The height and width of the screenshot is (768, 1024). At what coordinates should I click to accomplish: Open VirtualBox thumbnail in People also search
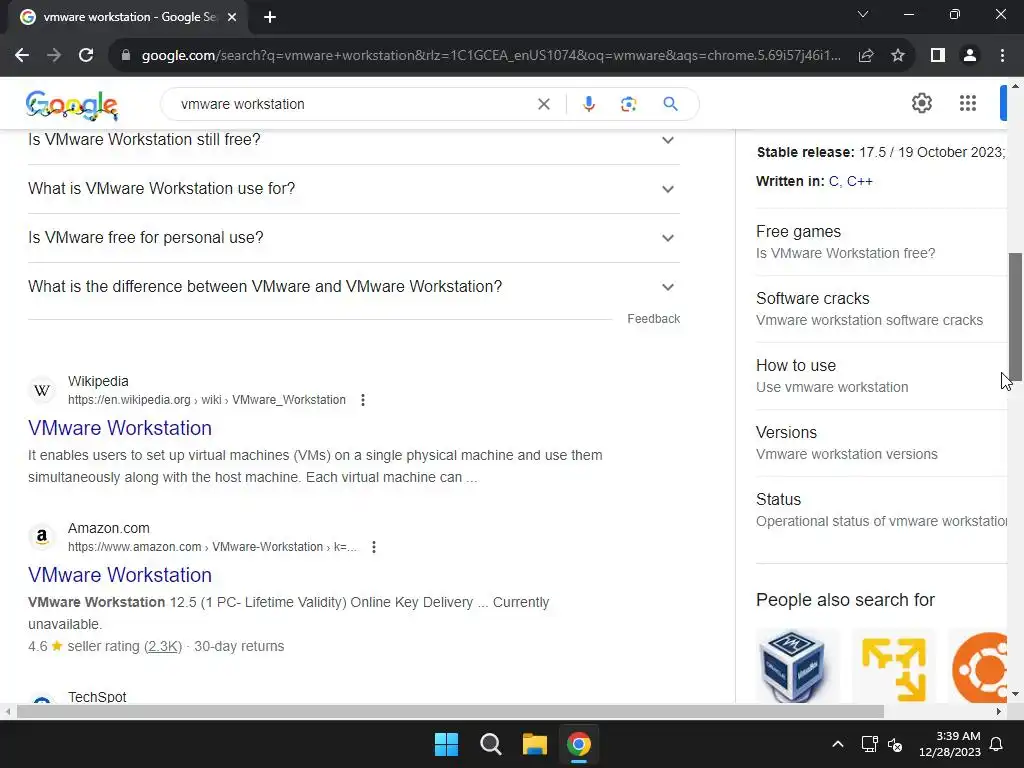[x=797, y=665]
